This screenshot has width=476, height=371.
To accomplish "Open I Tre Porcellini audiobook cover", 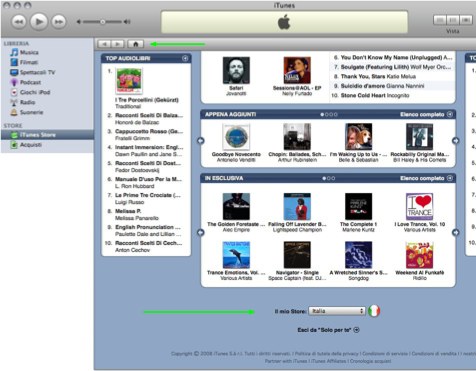I will 129,81.
